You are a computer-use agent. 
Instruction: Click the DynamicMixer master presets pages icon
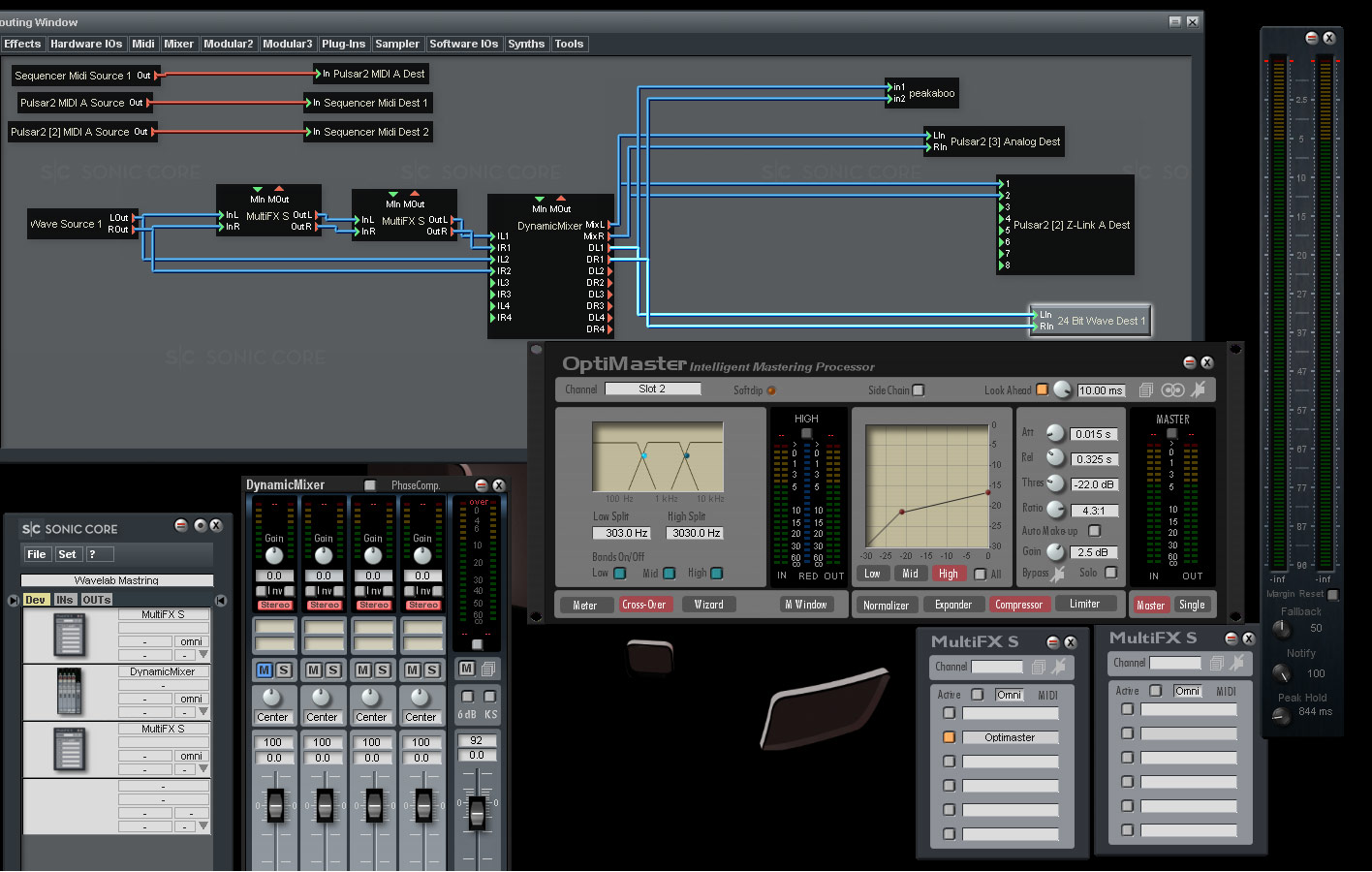coord(488,669)
